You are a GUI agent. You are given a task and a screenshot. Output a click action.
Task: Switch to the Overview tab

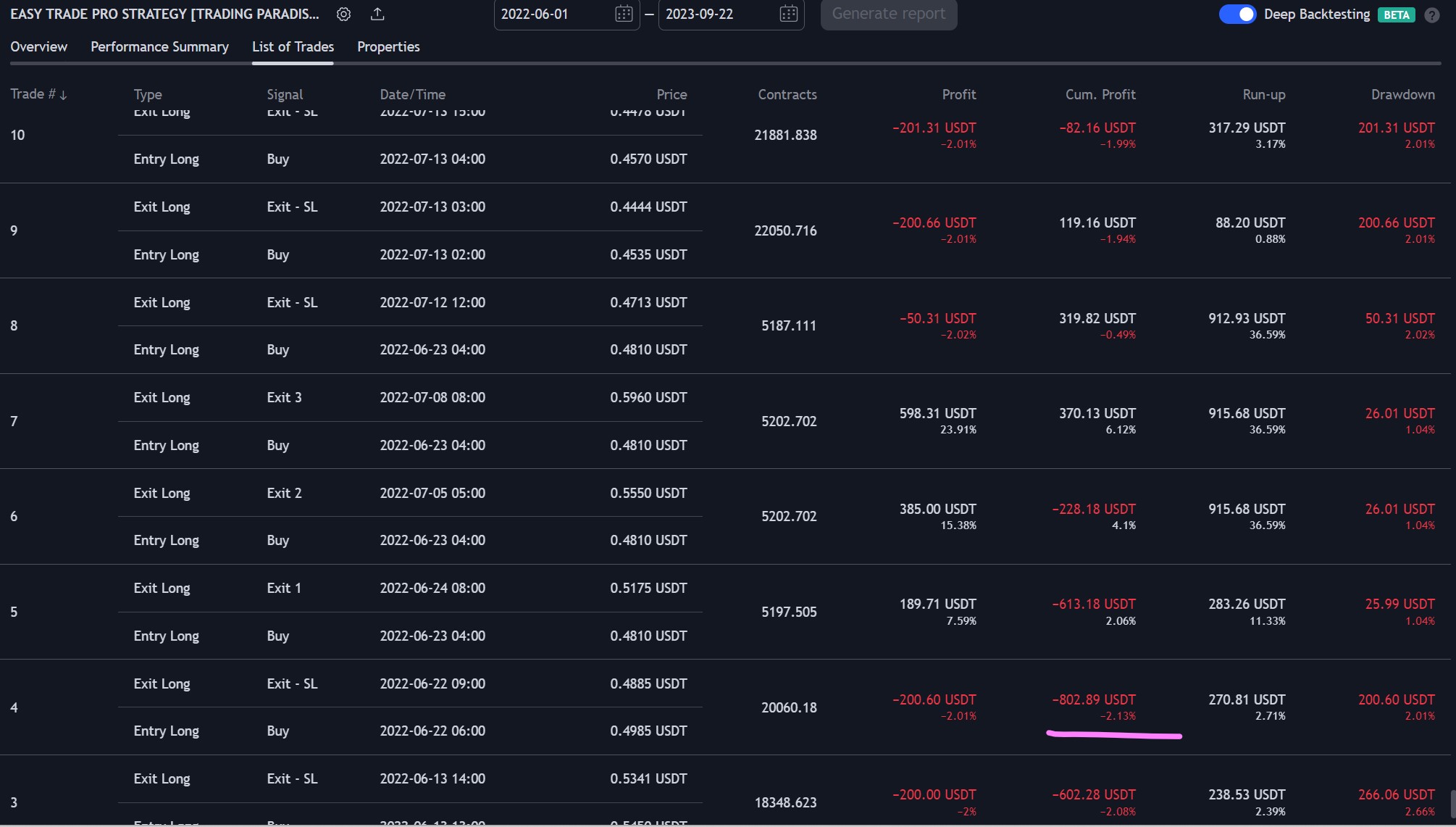[38, 47]
